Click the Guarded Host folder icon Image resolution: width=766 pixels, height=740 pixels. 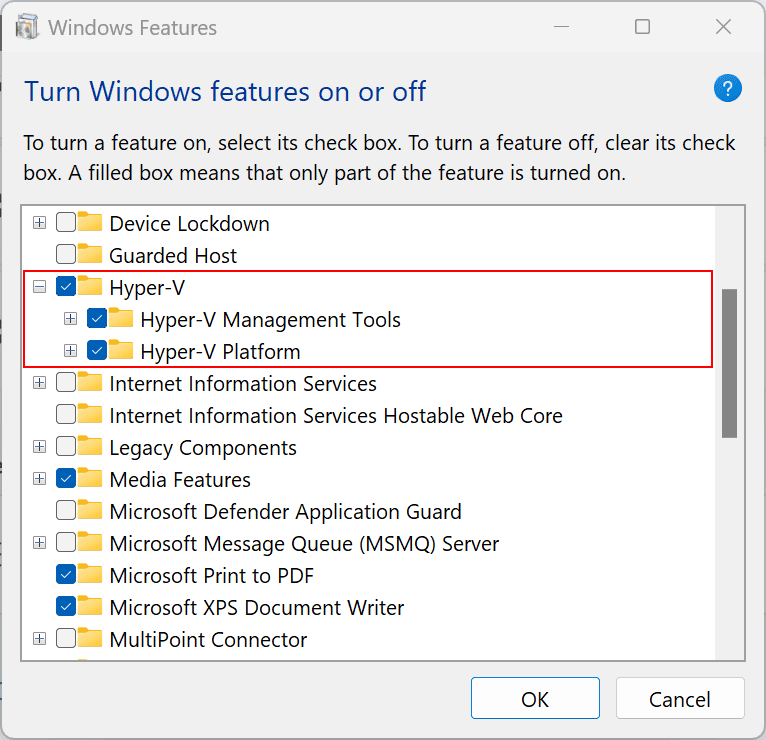point(91,255)
